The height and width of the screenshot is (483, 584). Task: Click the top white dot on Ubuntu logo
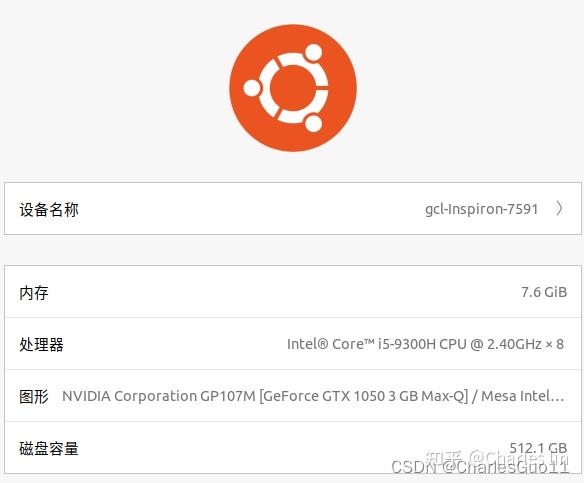click(x=314, y=52)
